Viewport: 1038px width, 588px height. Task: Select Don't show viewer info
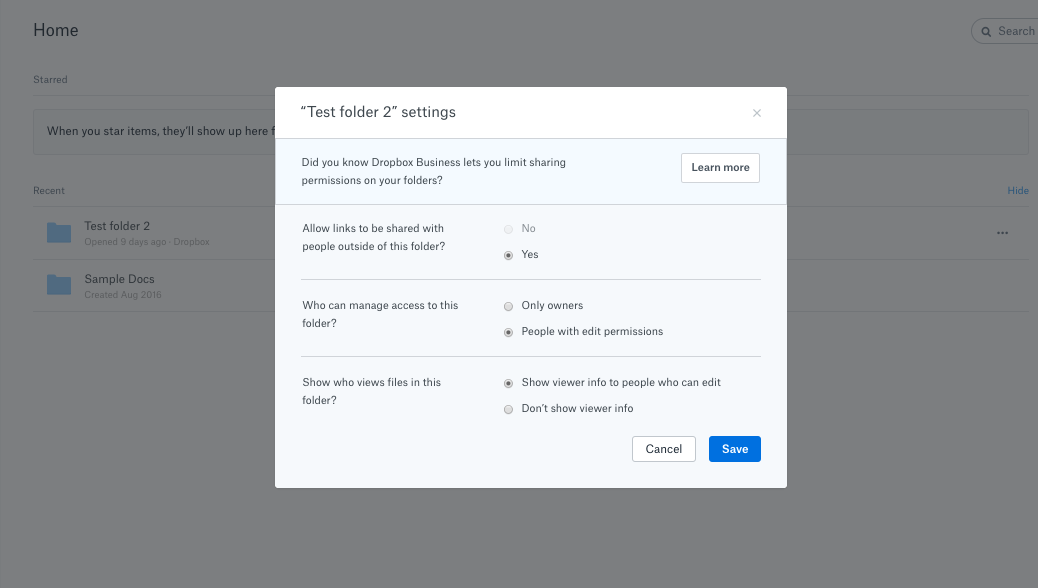(509, 409)
